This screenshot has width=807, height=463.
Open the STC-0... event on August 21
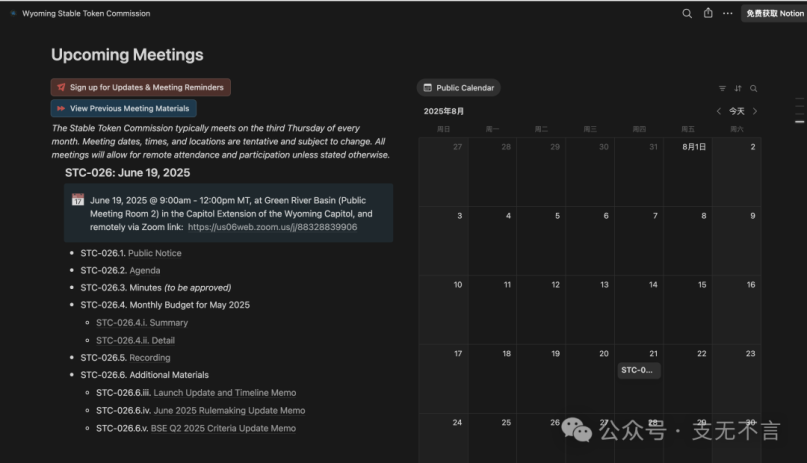[638, 370]
